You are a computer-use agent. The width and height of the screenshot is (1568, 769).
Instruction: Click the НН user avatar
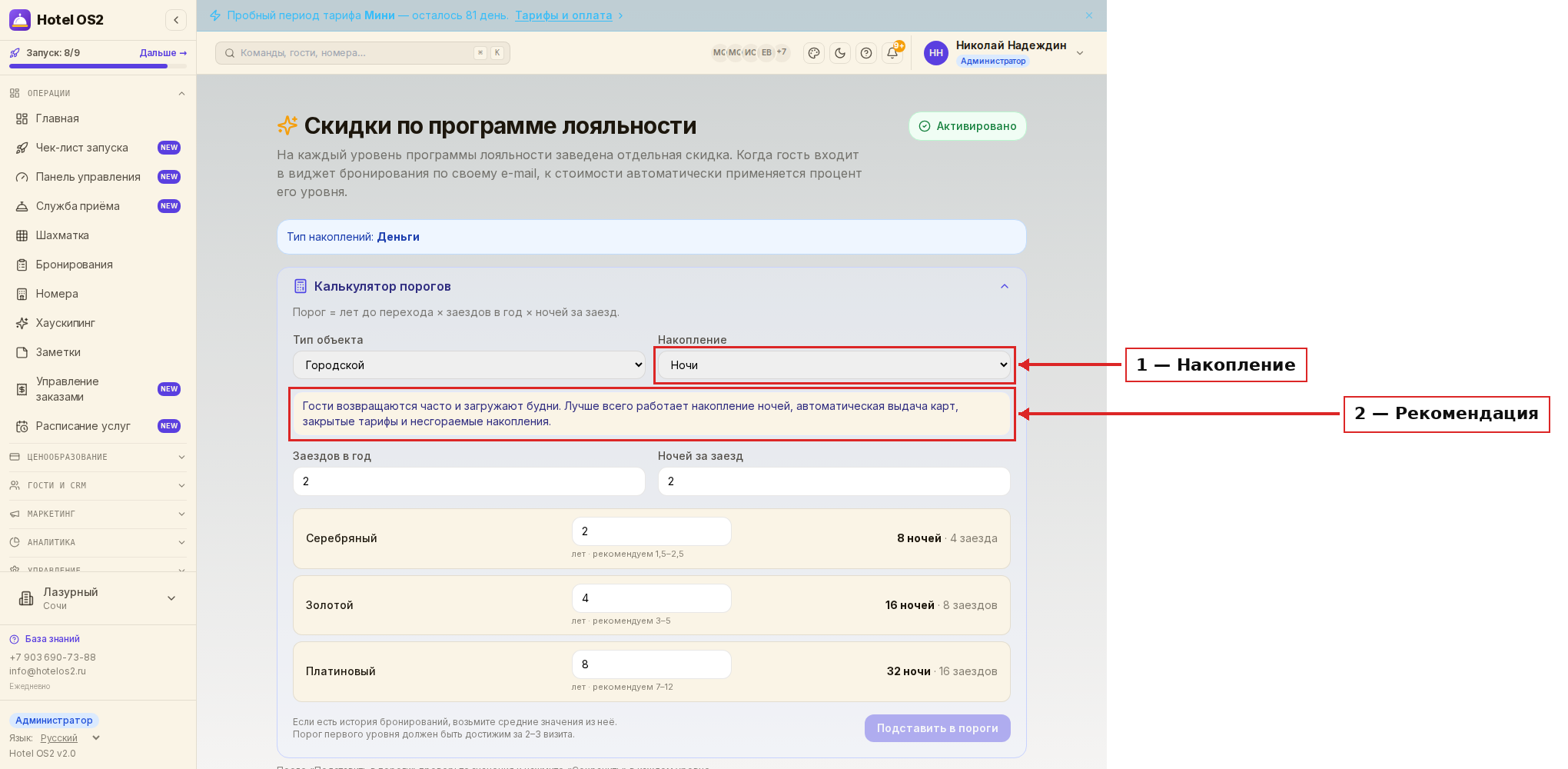click(936, 53)
